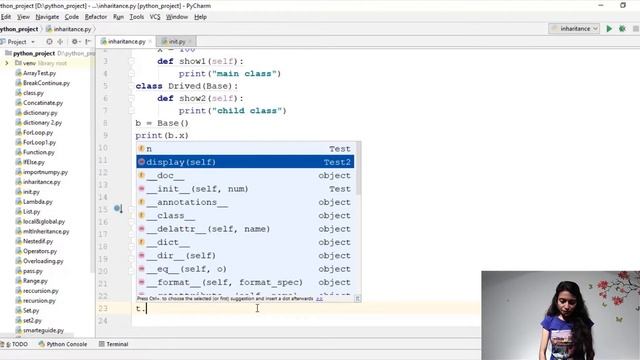Open importnumpy.py in project tree

click(45, 172)
